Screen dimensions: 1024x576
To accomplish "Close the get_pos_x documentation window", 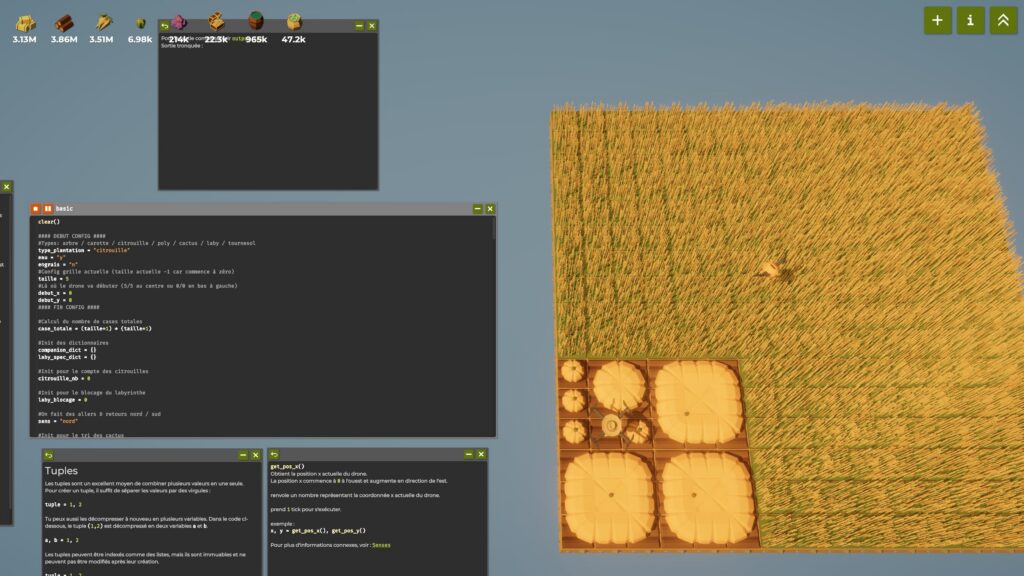I will pos(480,455).
